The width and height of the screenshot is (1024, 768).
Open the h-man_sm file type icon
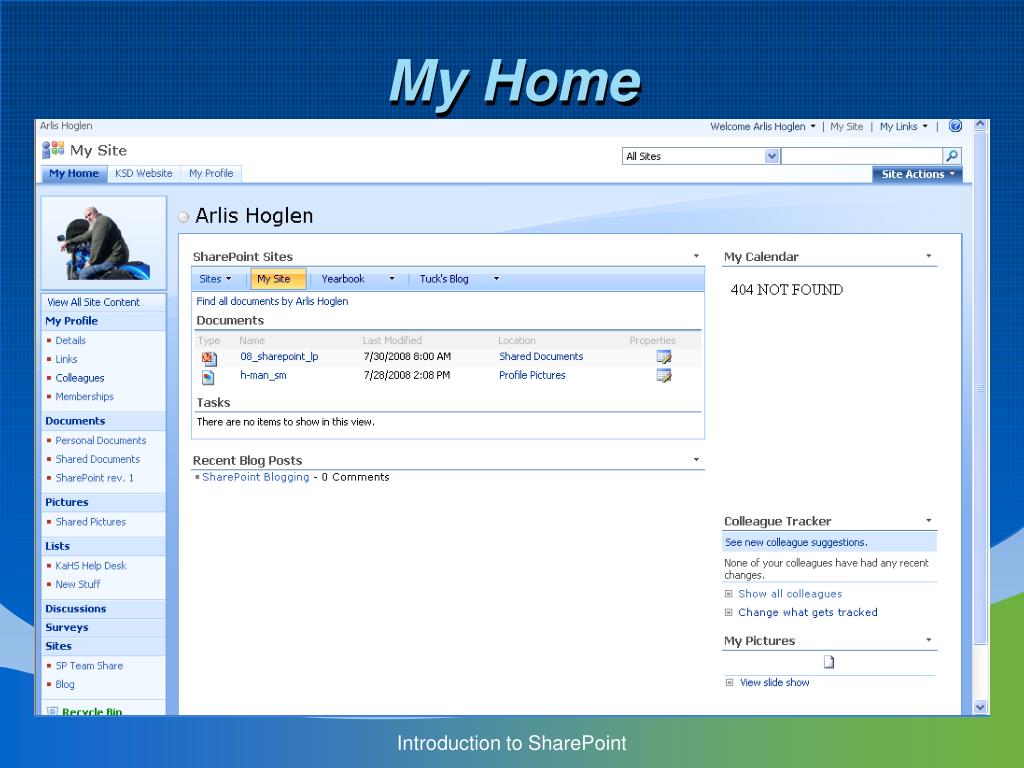208,377
